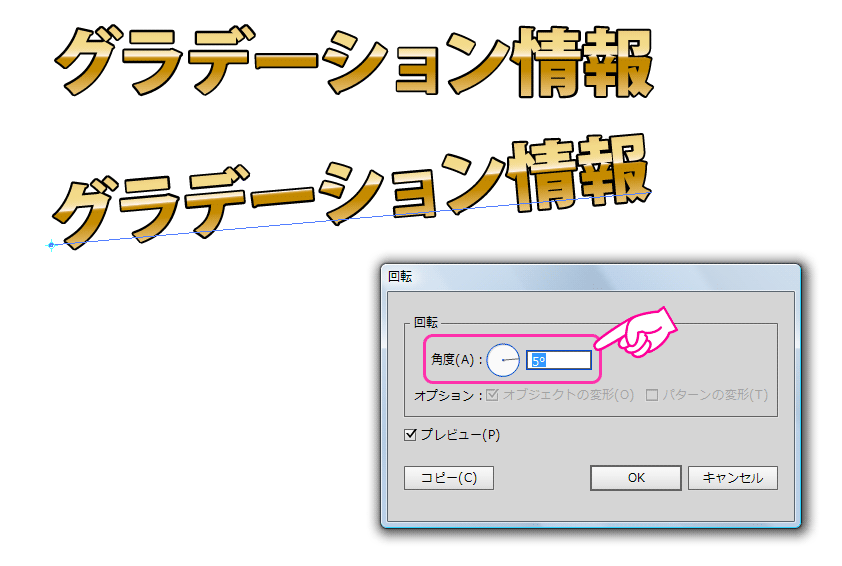The image size is (842, 566).
Task: Click the blue rotation baseline
Action: pyautogui.click(x=352, y=219)
